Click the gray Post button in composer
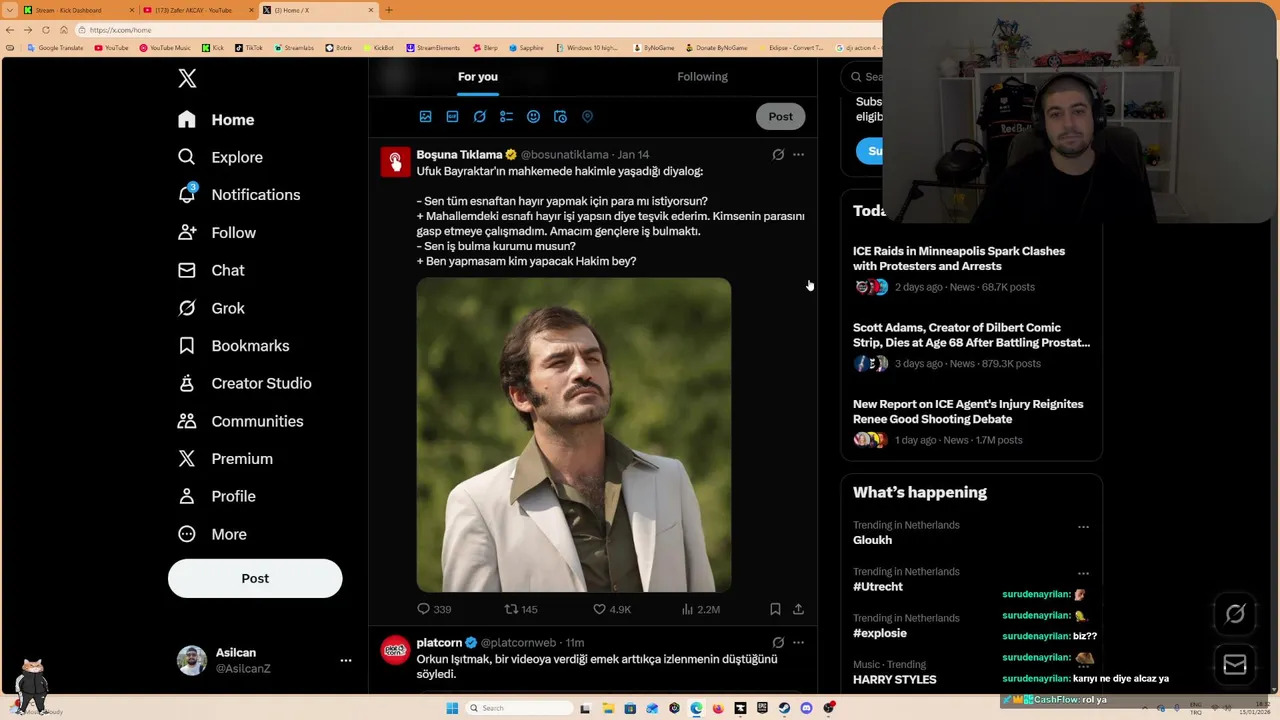Viewport: 1280px width, 720px height. coord(780,117)
